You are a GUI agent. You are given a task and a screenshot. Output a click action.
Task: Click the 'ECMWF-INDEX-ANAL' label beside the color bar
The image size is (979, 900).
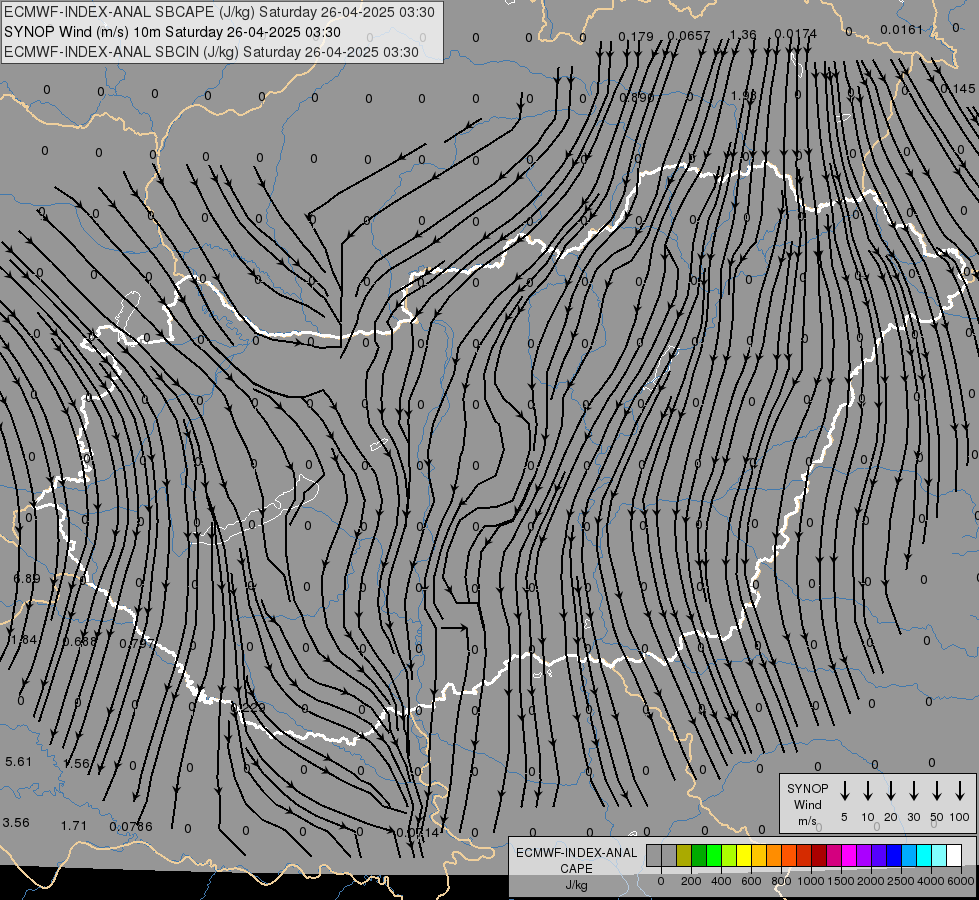point(576,853)
